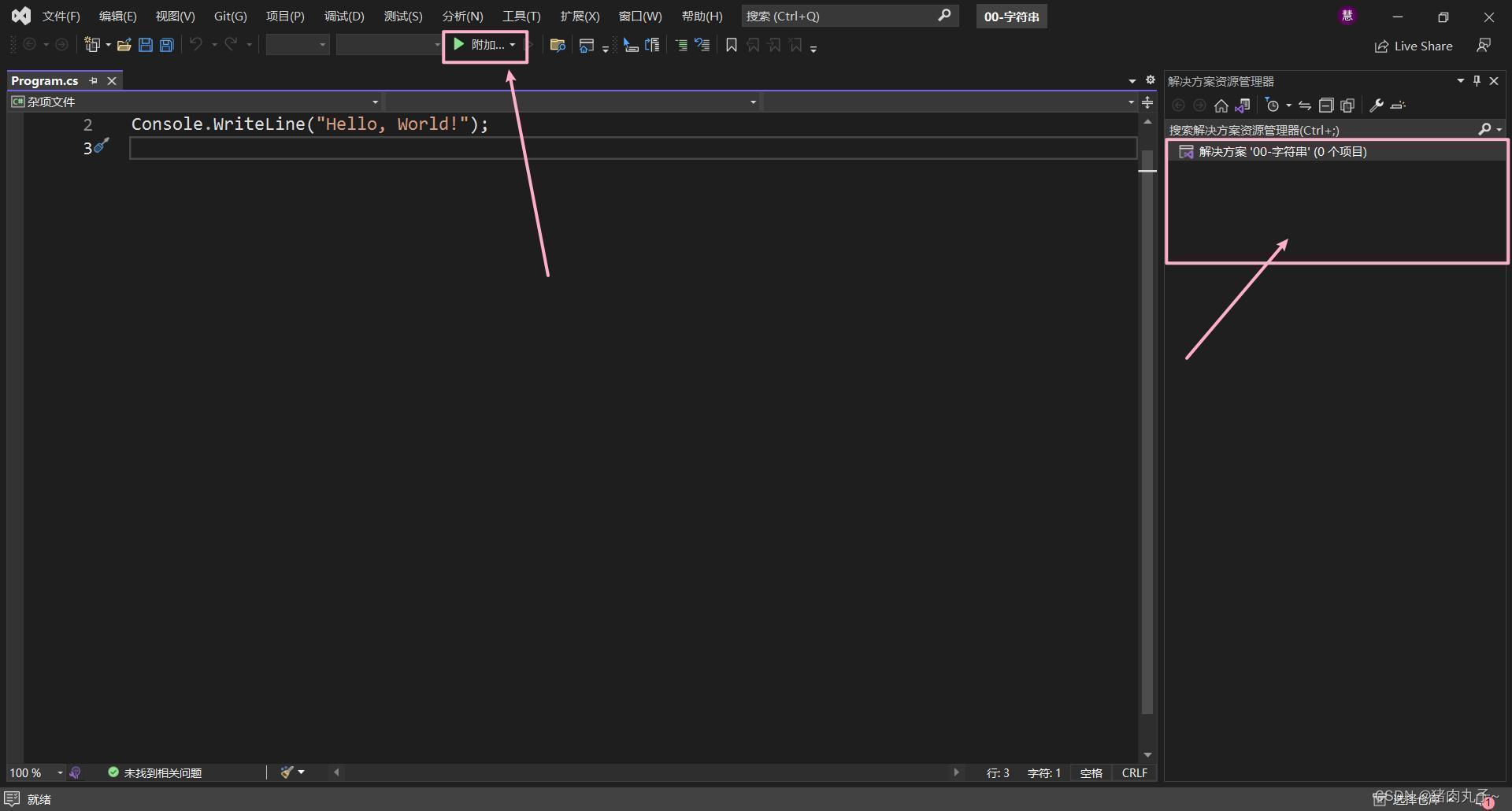Click the 附加... start button

tap(479, 45)
